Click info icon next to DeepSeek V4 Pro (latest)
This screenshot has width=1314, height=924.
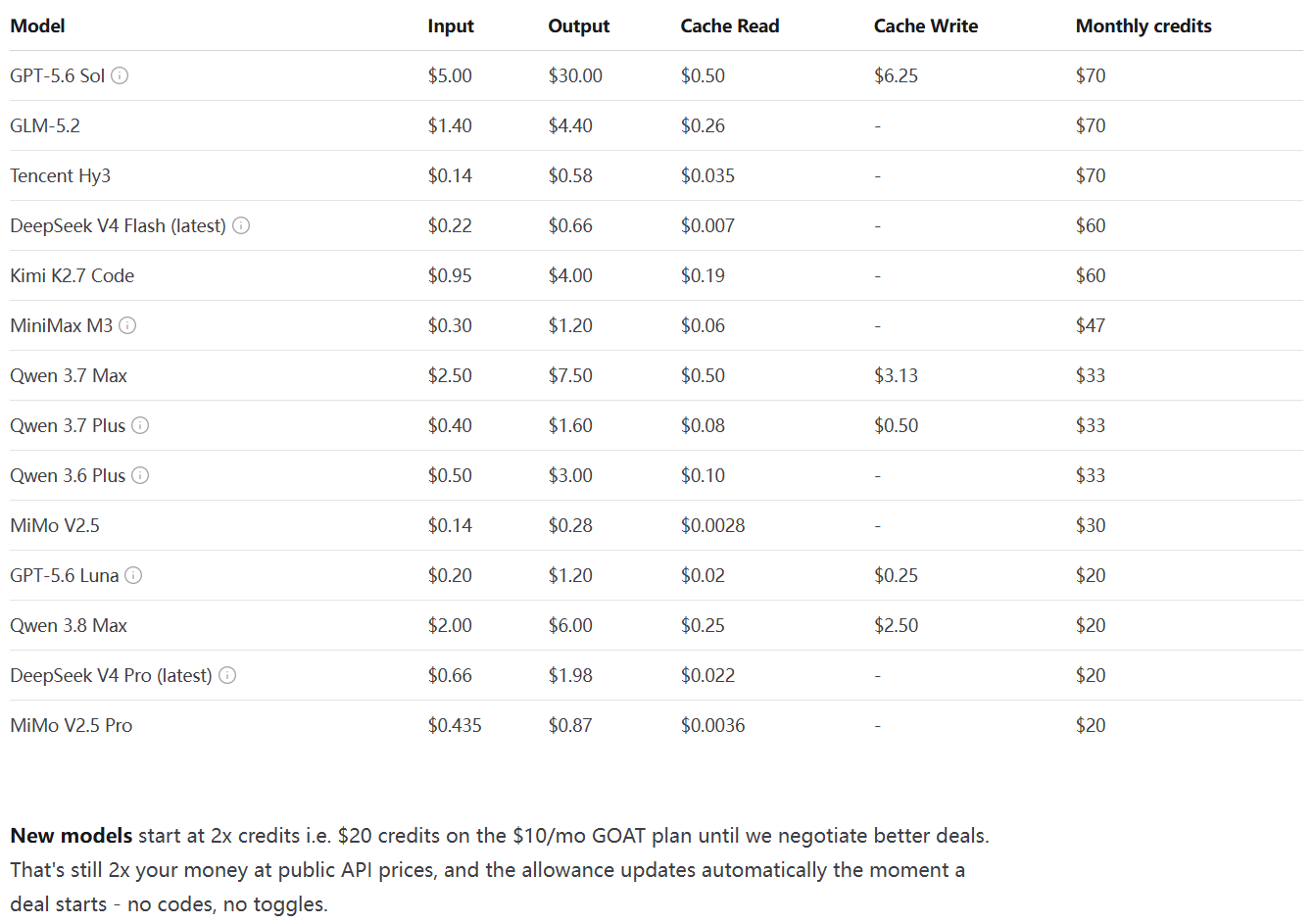(227, 675)
